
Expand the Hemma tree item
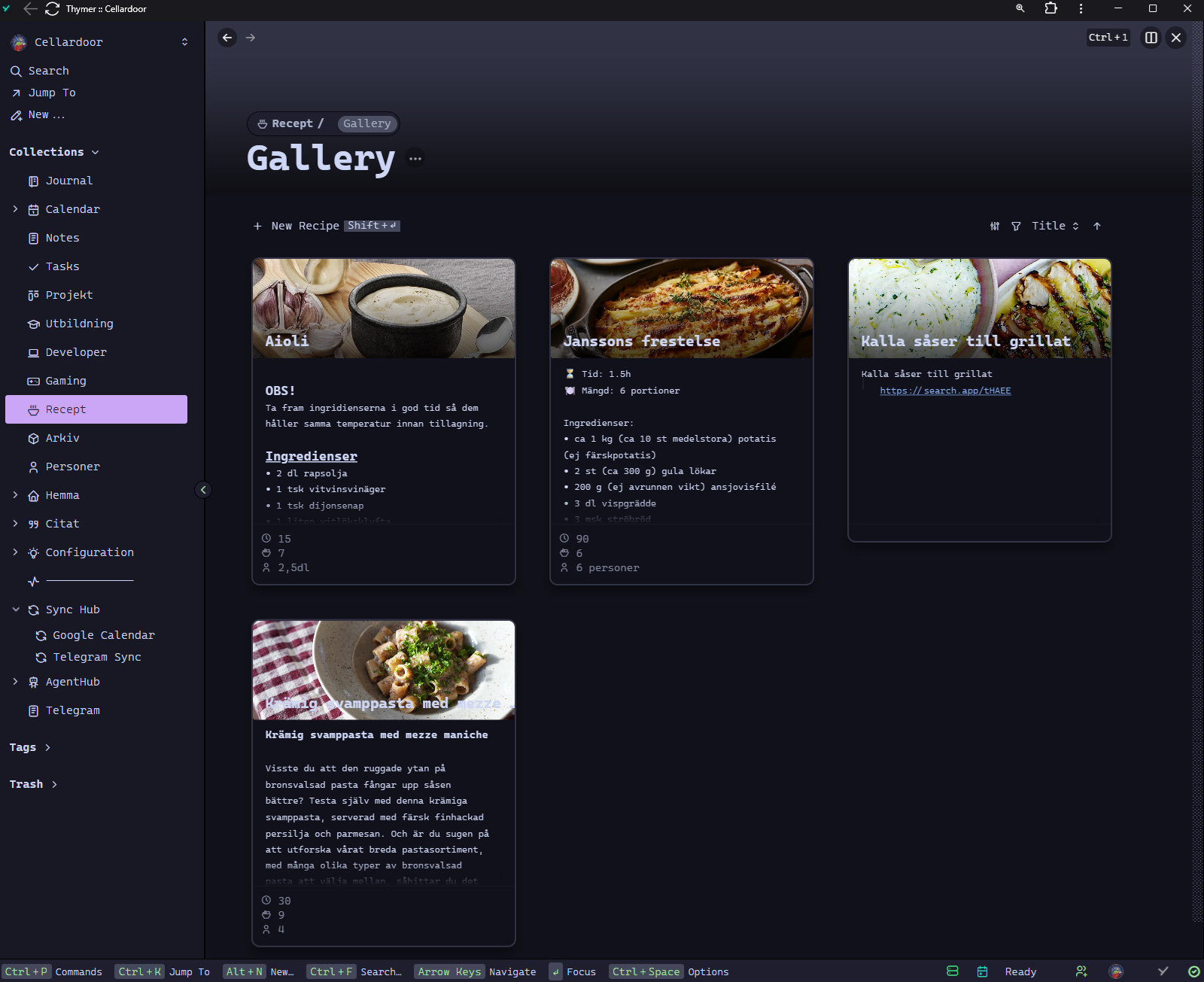coord(15,495)
